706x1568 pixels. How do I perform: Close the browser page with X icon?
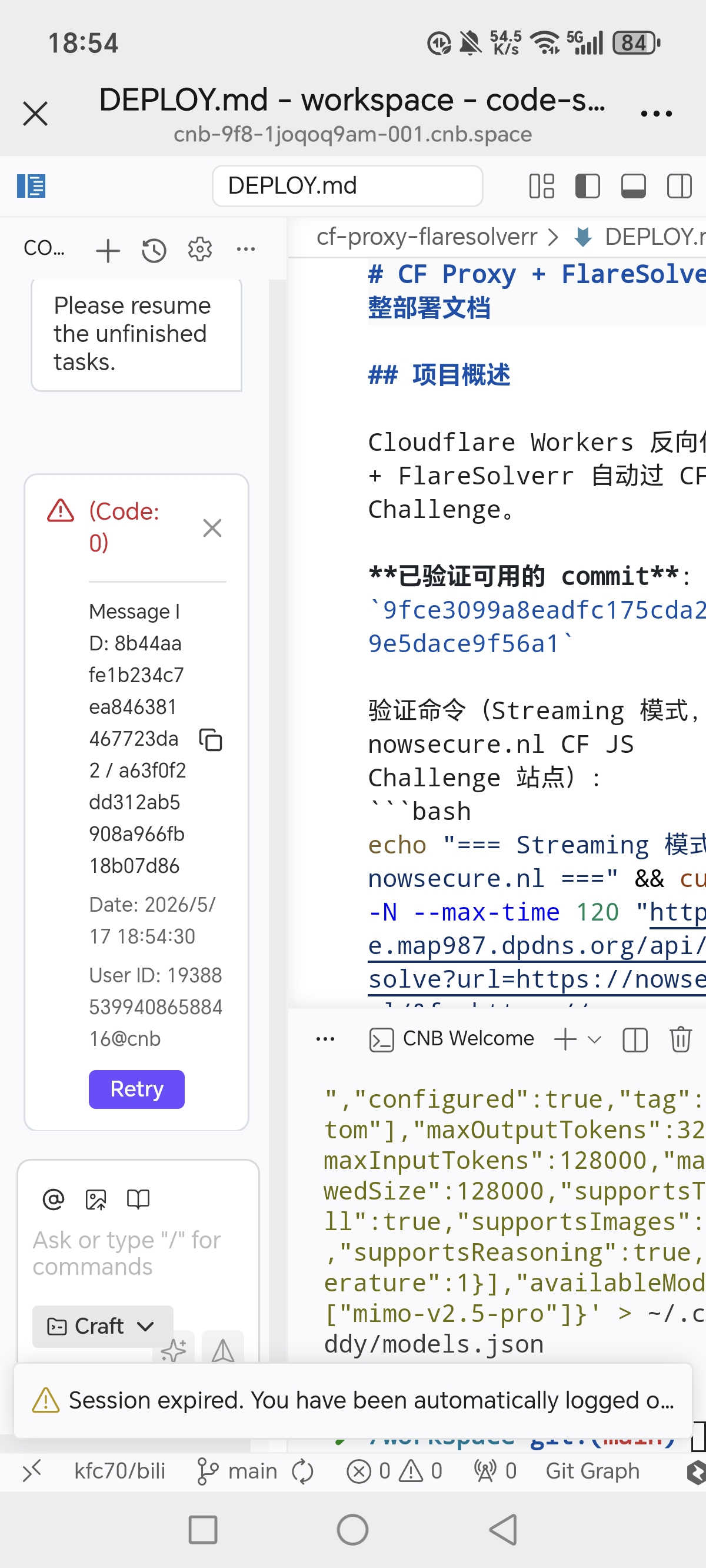(x=35, y=113)
